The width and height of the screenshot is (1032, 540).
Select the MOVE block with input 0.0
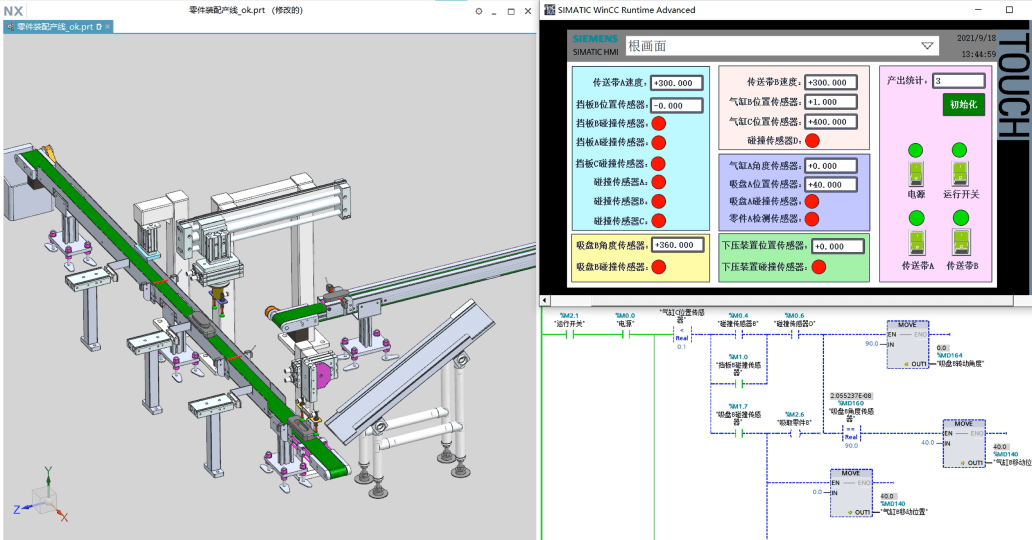(850, 493)
